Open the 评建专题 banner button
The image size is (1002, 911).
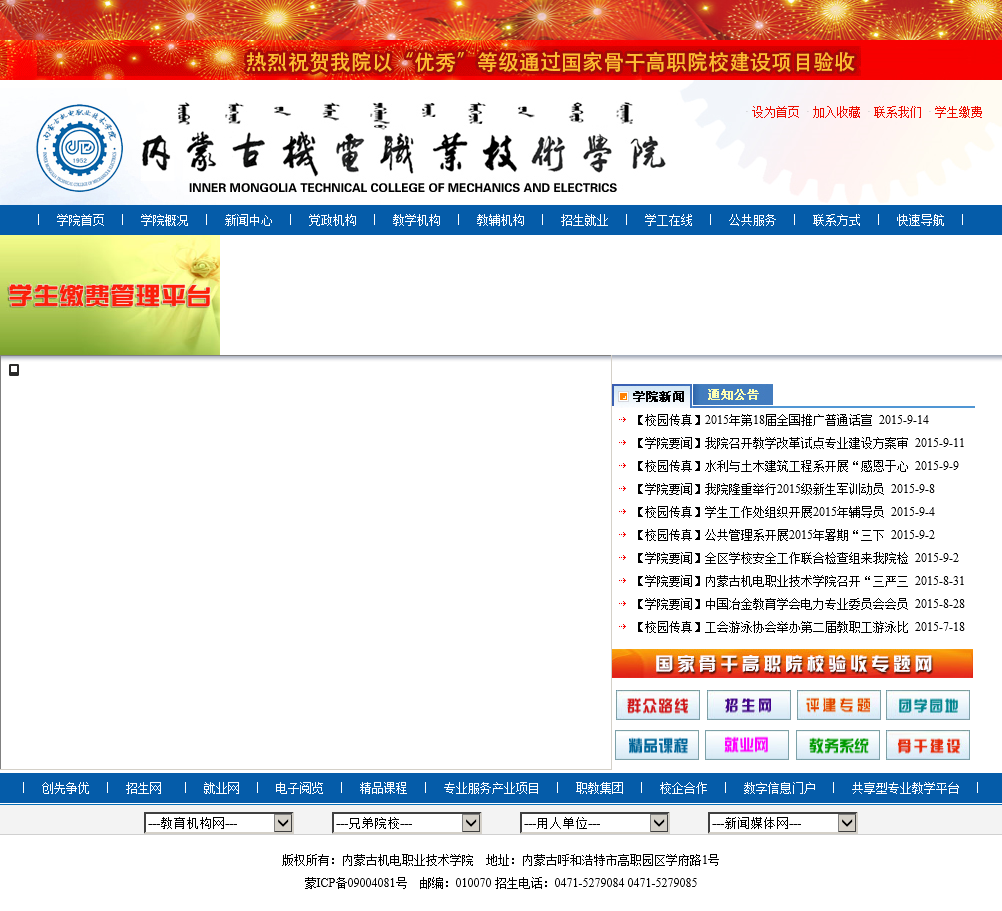(x=838, y=705)
